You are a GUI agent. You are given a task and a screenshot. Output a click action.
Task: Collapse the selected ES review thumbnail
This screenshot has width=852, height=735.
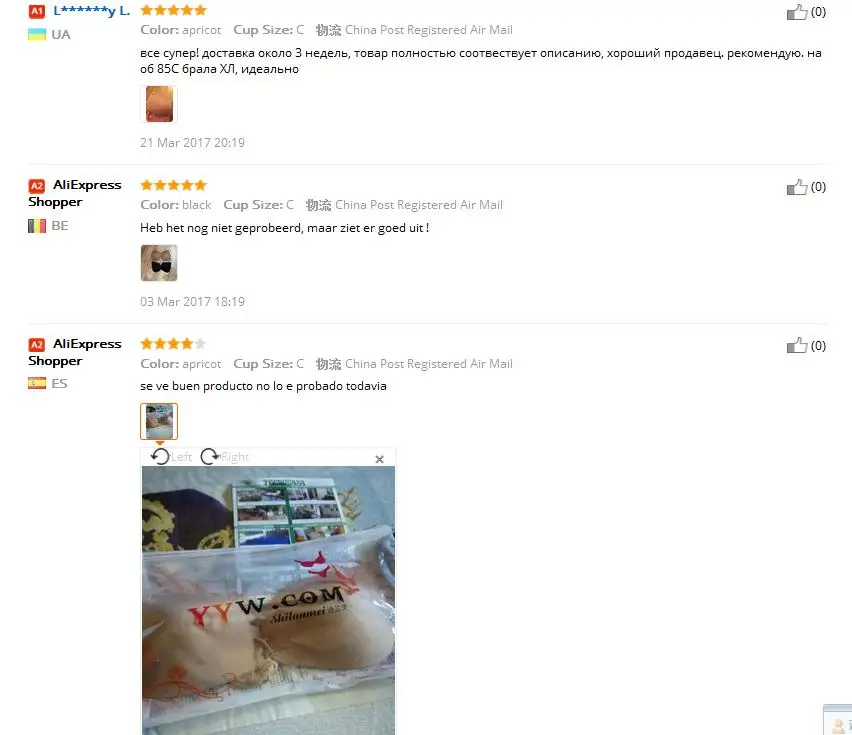(159, 421)
